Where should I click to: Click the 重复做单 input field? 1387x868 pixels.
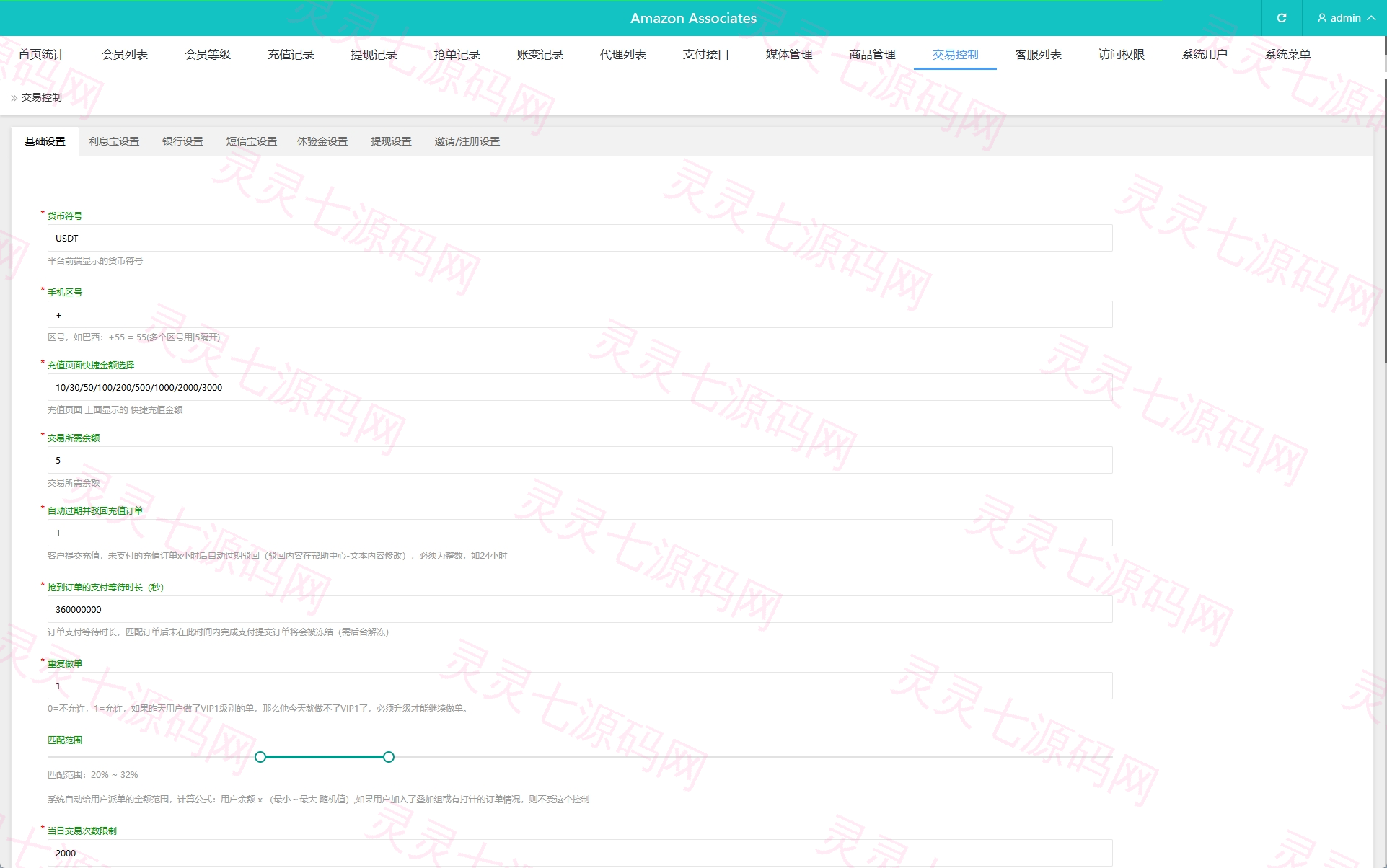(580, 686)
